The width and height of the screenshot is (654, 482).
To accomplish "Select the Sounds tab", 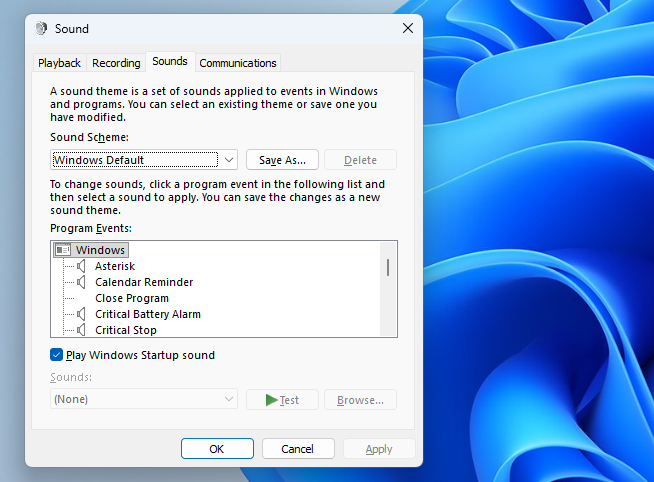I will 170,61.
